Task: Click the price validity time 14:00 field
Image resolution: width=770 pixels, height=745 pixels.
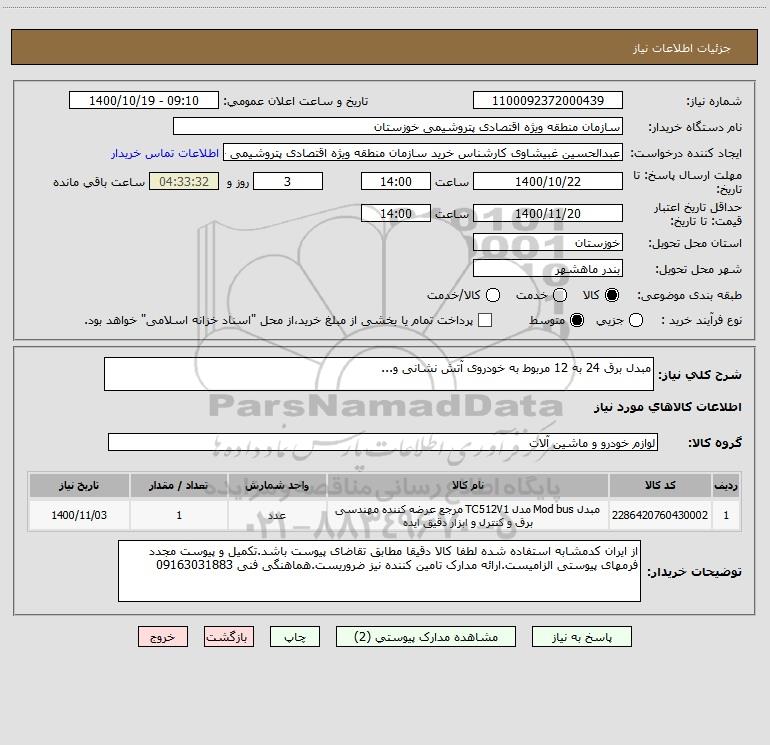Action: (396, 213)
